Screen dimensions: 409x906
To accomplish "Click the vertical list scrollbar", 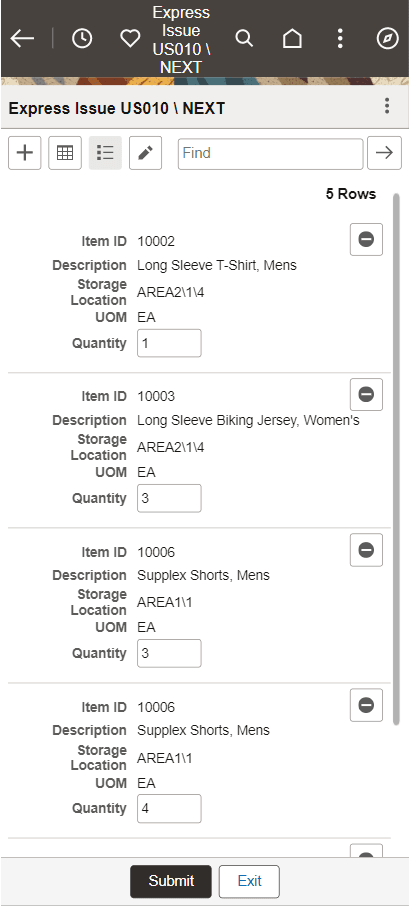I will click(x=396, y=459).
